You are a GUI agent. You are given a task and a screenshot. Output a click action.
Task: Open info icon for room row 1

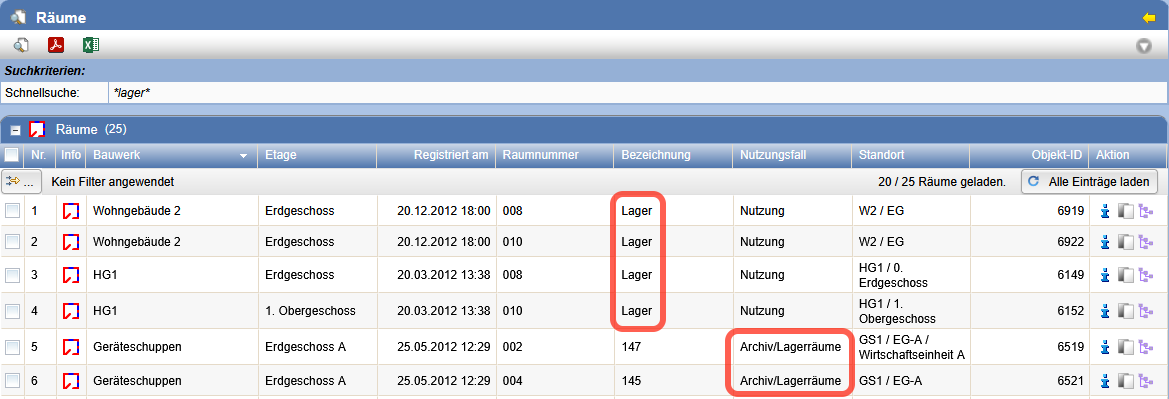click(71, 211)
